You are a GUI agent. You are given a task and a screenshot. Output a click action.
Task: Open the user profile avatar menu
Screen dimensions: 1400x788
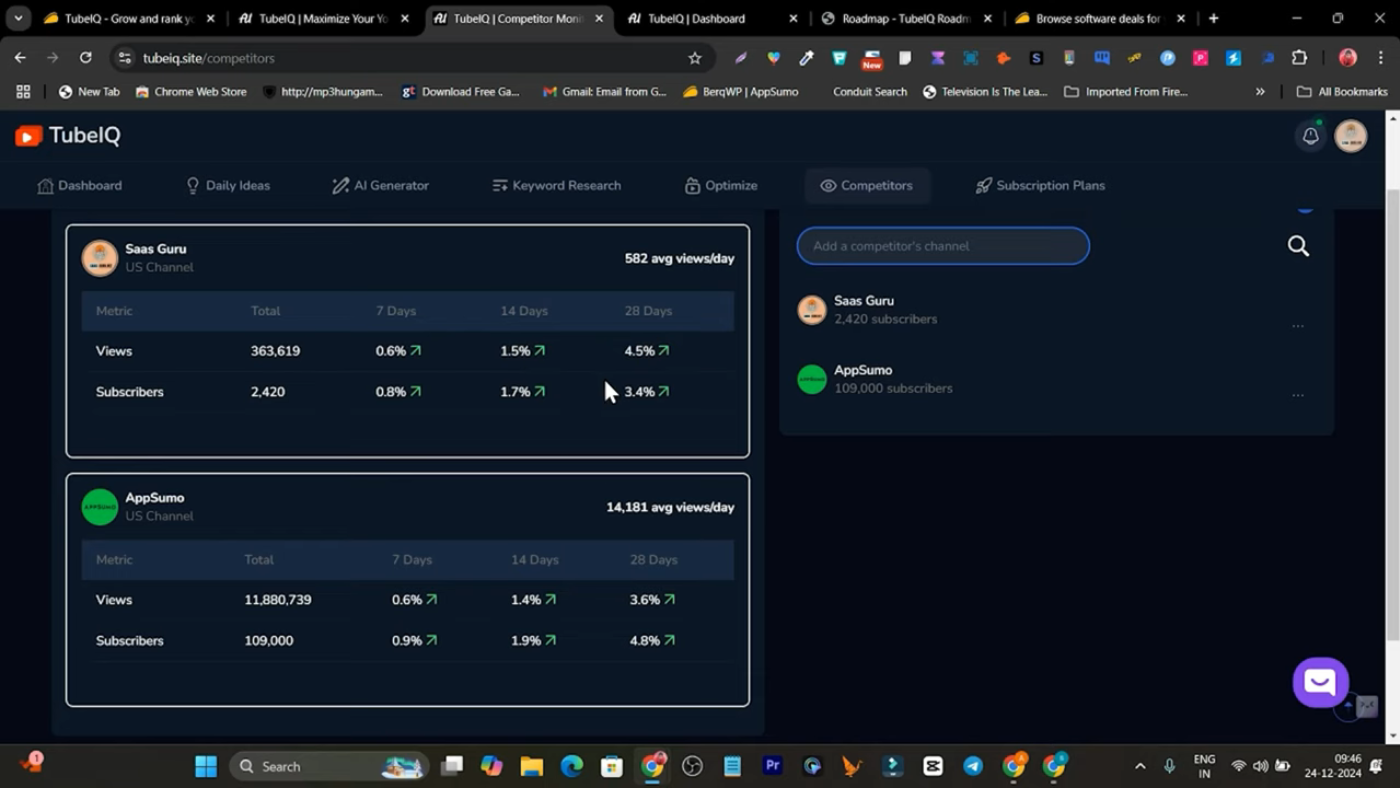pos(1351,136)
